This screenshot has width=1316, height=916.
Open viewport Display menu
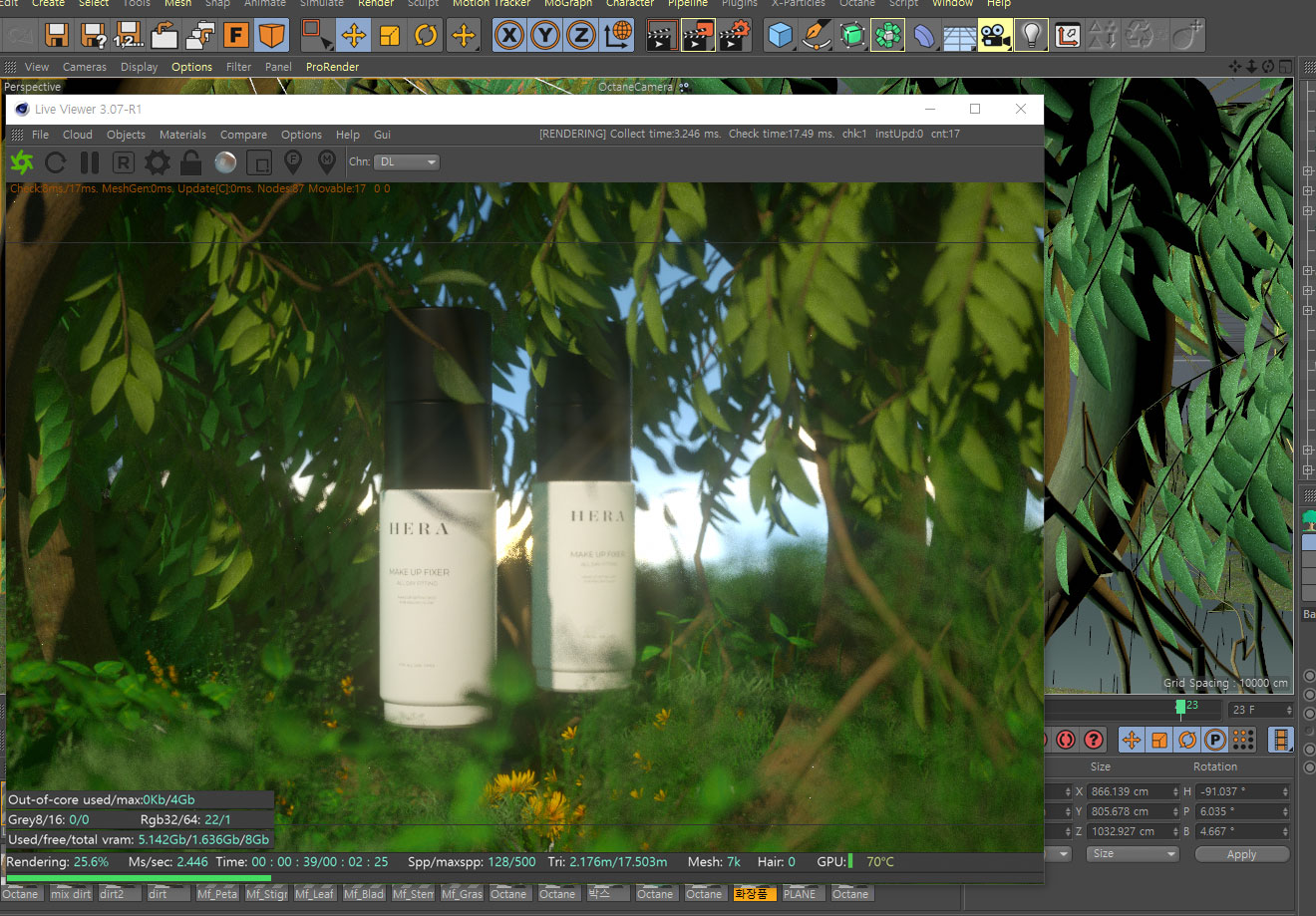pos(140,67)
